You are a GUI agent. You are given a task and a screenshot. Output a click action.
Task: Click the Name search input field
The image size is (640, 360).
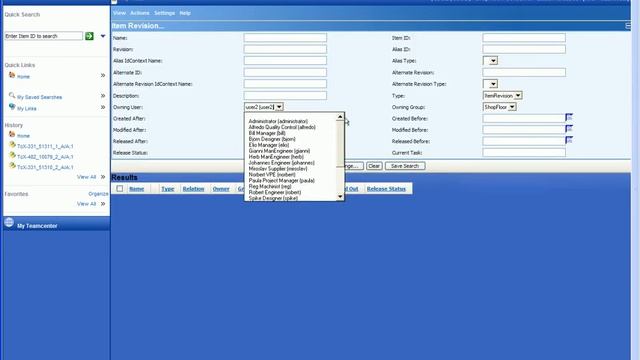285,38
